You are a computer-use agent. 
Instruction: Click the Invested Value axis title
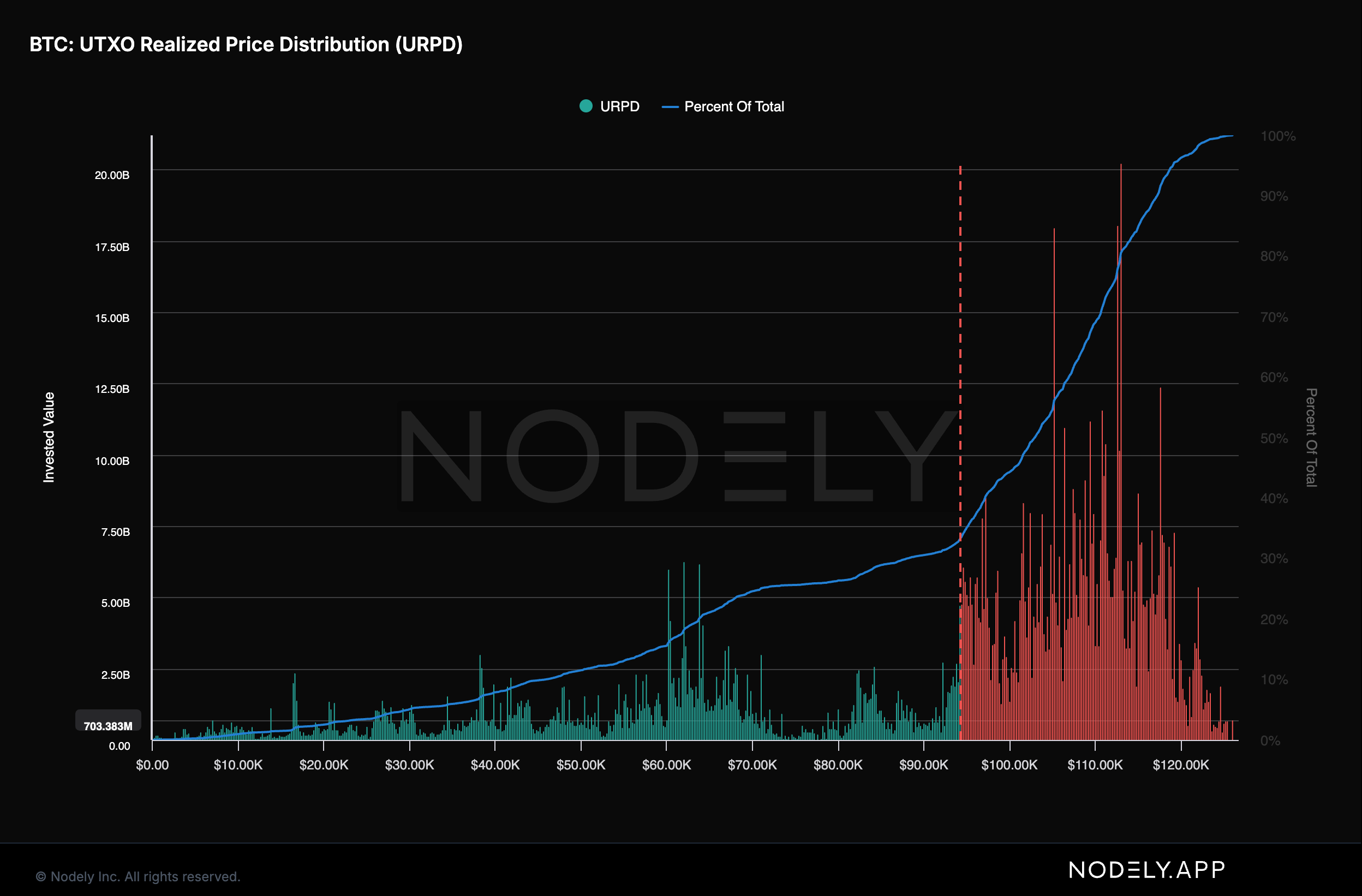[x=49, y=437]
